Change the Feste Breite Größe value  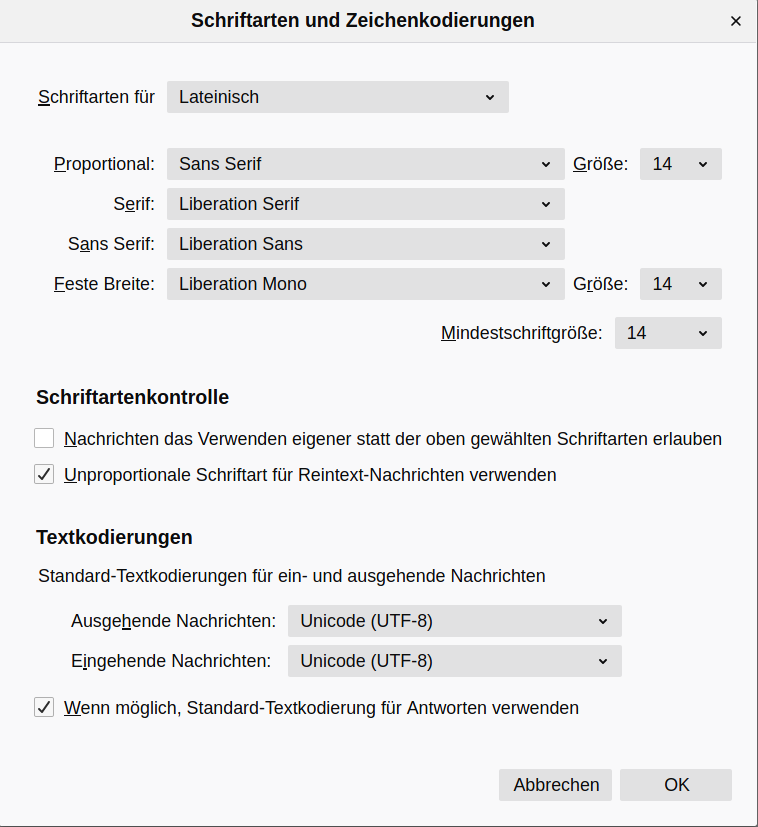pyautogui.click(x=680, y=284)
